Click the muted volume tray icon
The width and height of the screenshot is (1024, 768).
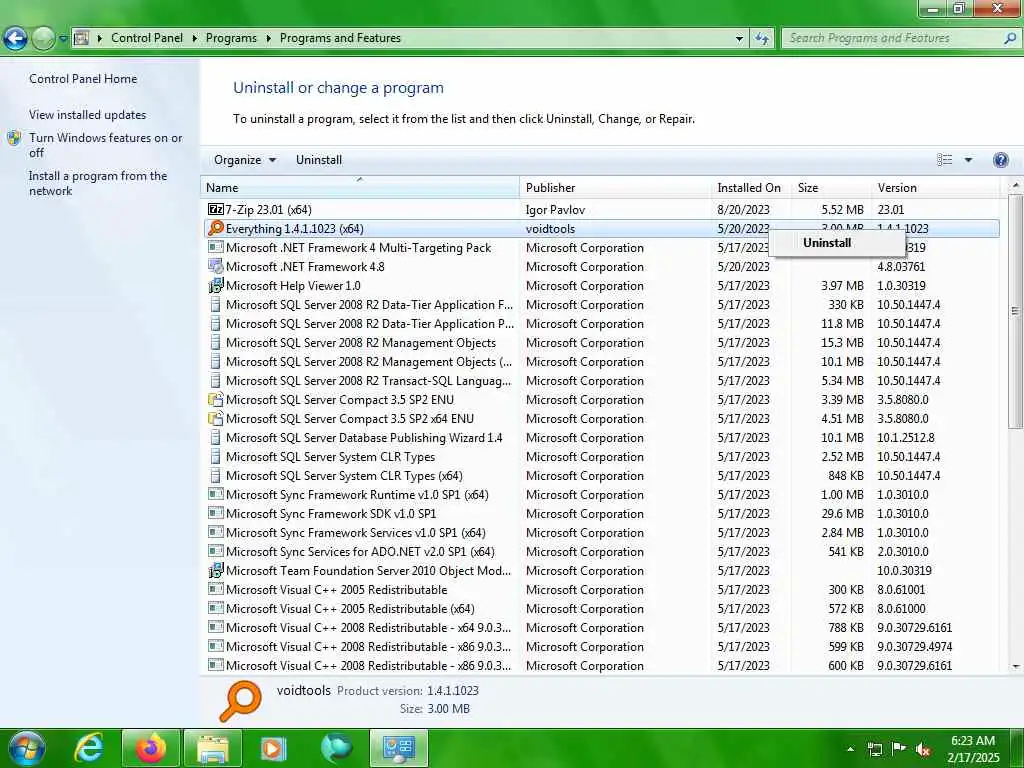(x=923, y=749)
